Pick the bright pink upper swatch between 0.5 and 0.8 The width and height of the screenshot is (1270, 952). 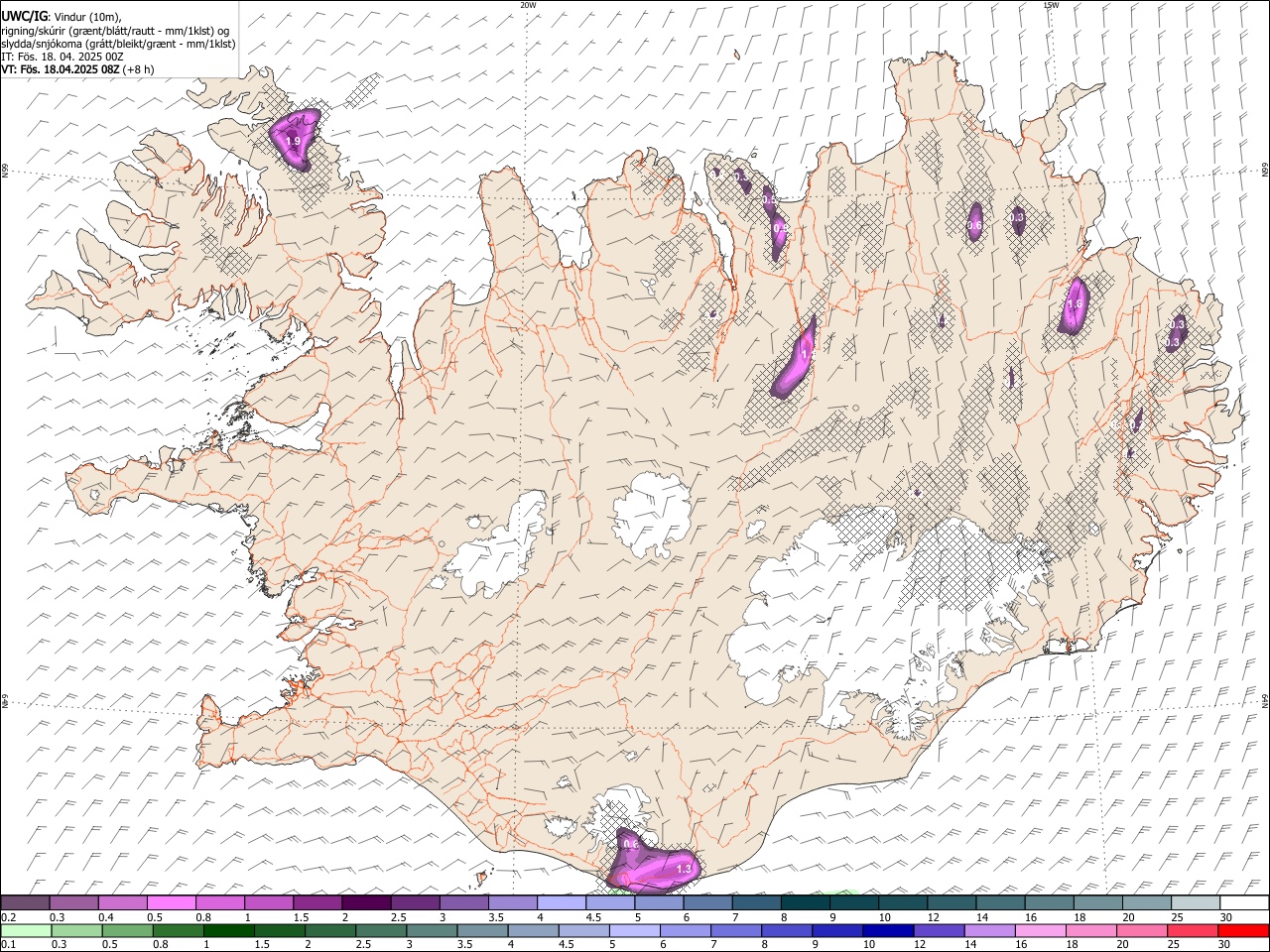pos(172,903)
